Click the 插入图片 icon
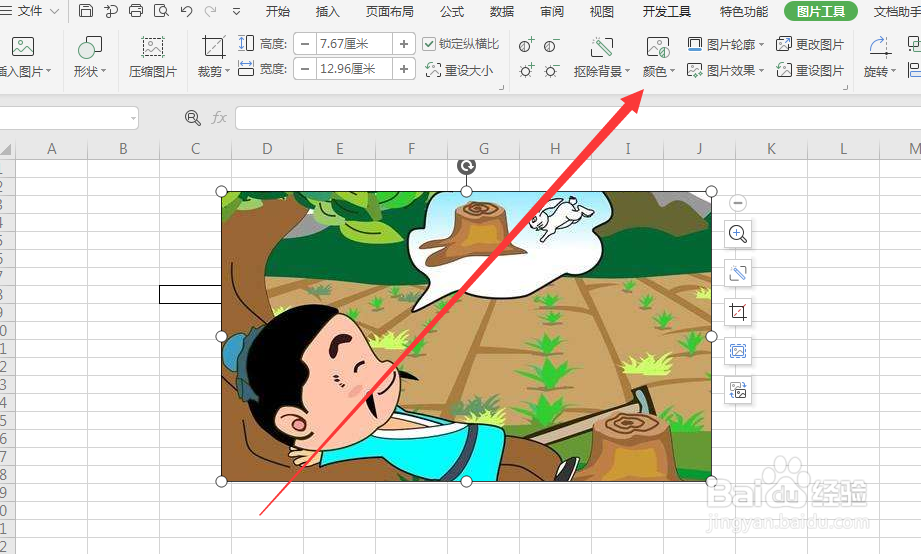The height and width of the screenshot is (554, 921). (x=23, y=46)
